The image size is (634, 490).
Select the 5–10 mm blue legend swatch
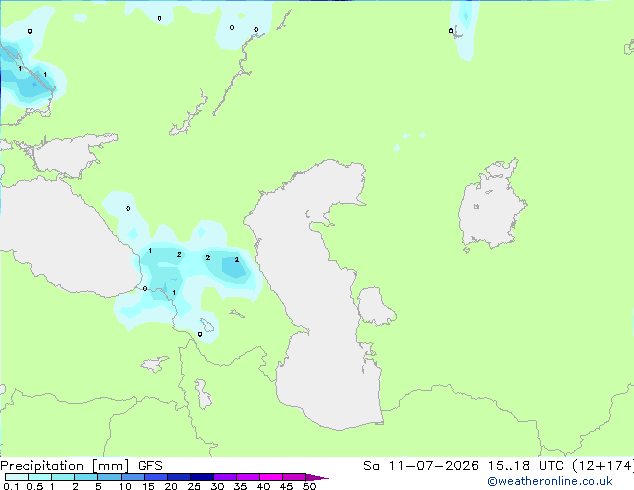point(109,477)
